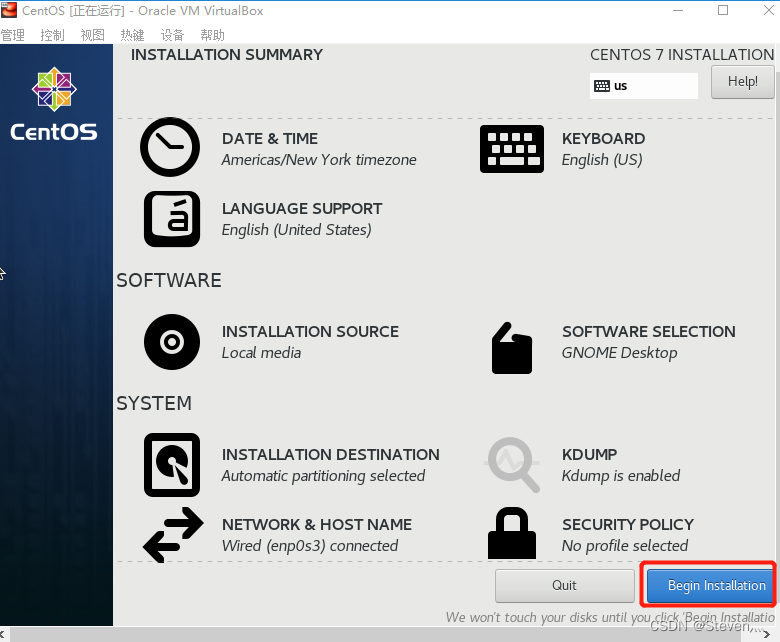Click the Help! button
This screenshot has width=780, height=642.
point(743,82)
